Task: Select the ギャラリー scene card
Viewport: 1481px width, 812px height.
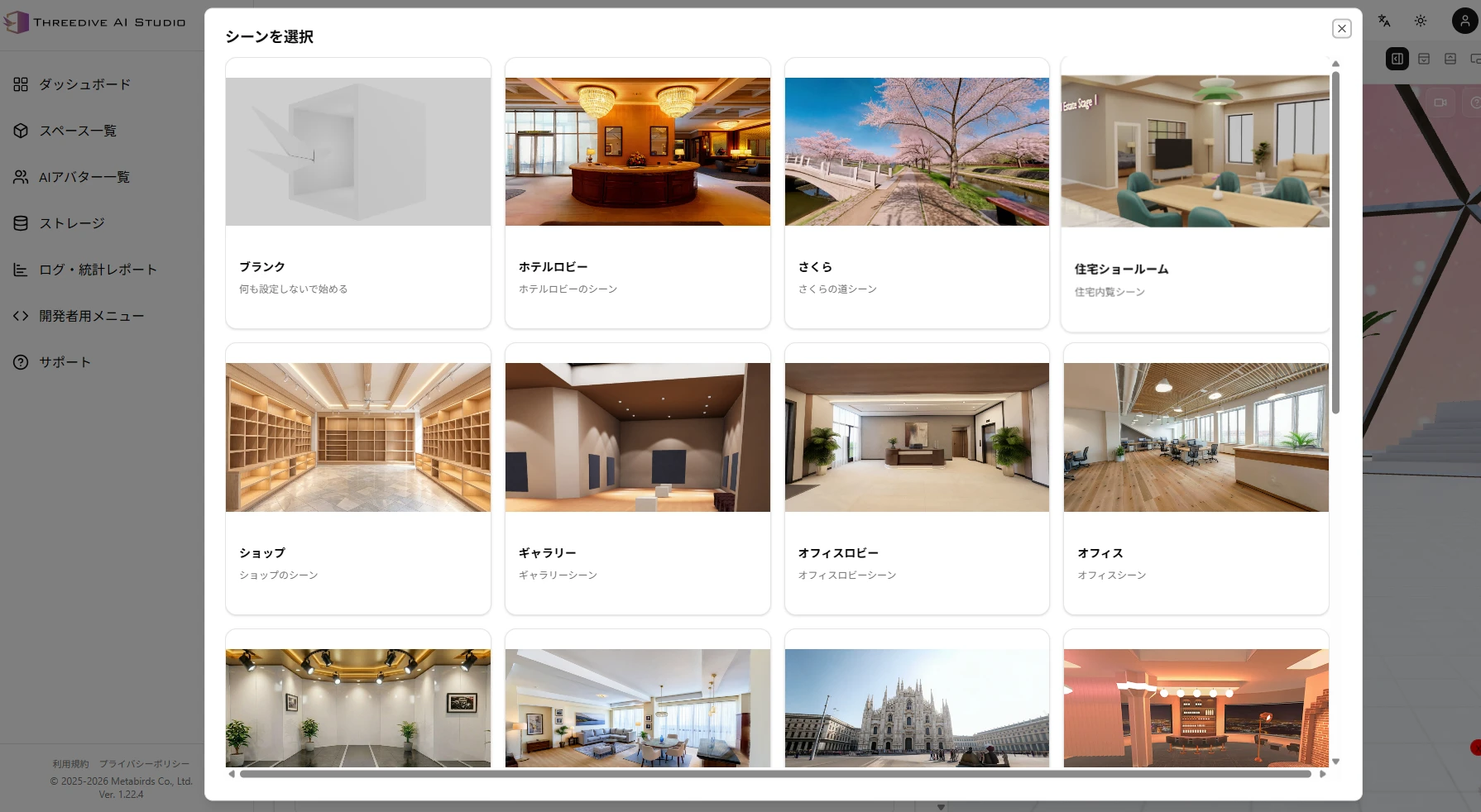Action: click(x=638, y=480)
